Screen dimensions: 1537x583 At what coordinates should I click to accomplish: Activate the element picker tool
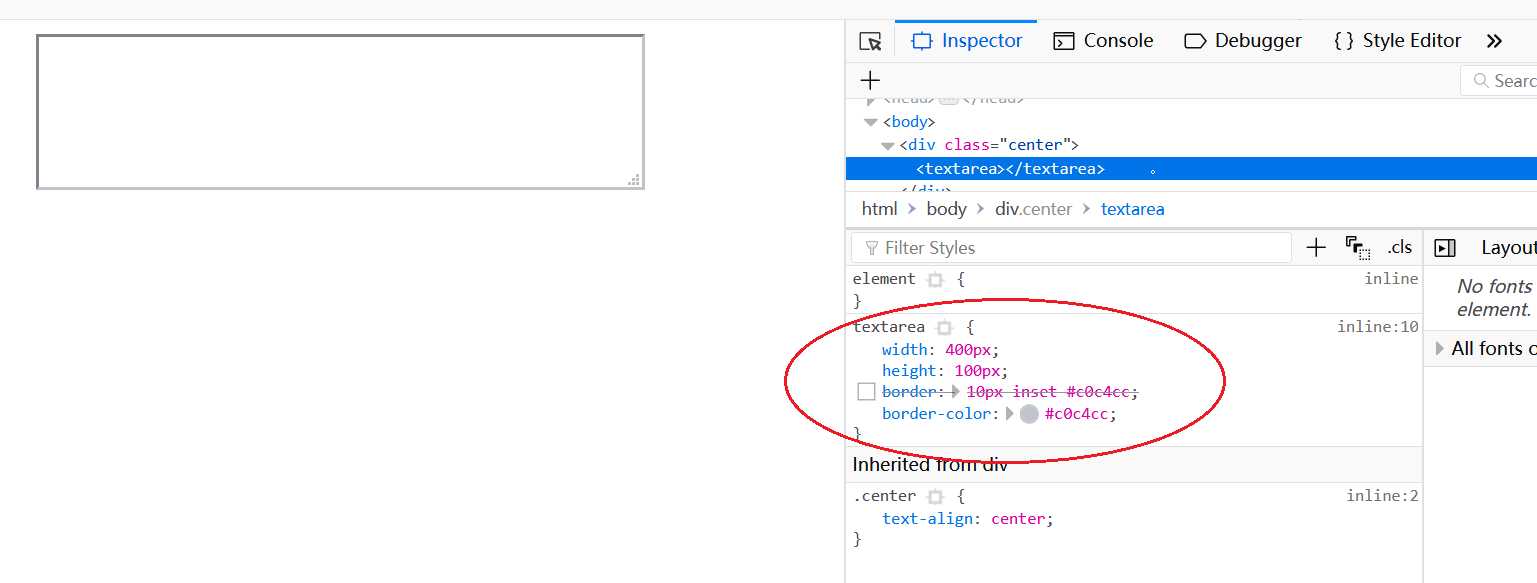(x=870, y=41)
